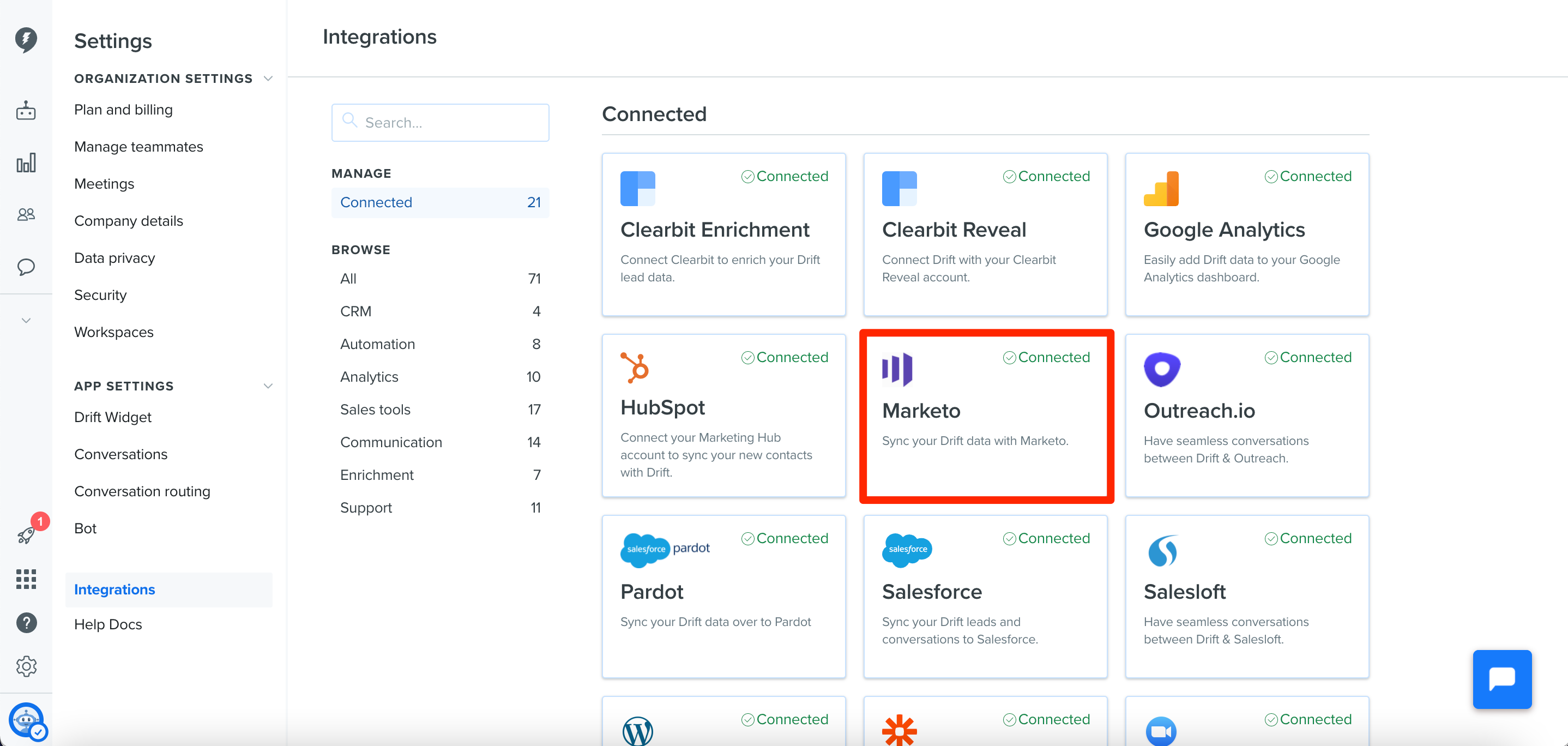Open Data privacy settings
This screenshot has height=746, width=1568.
(x=114, y=258)
